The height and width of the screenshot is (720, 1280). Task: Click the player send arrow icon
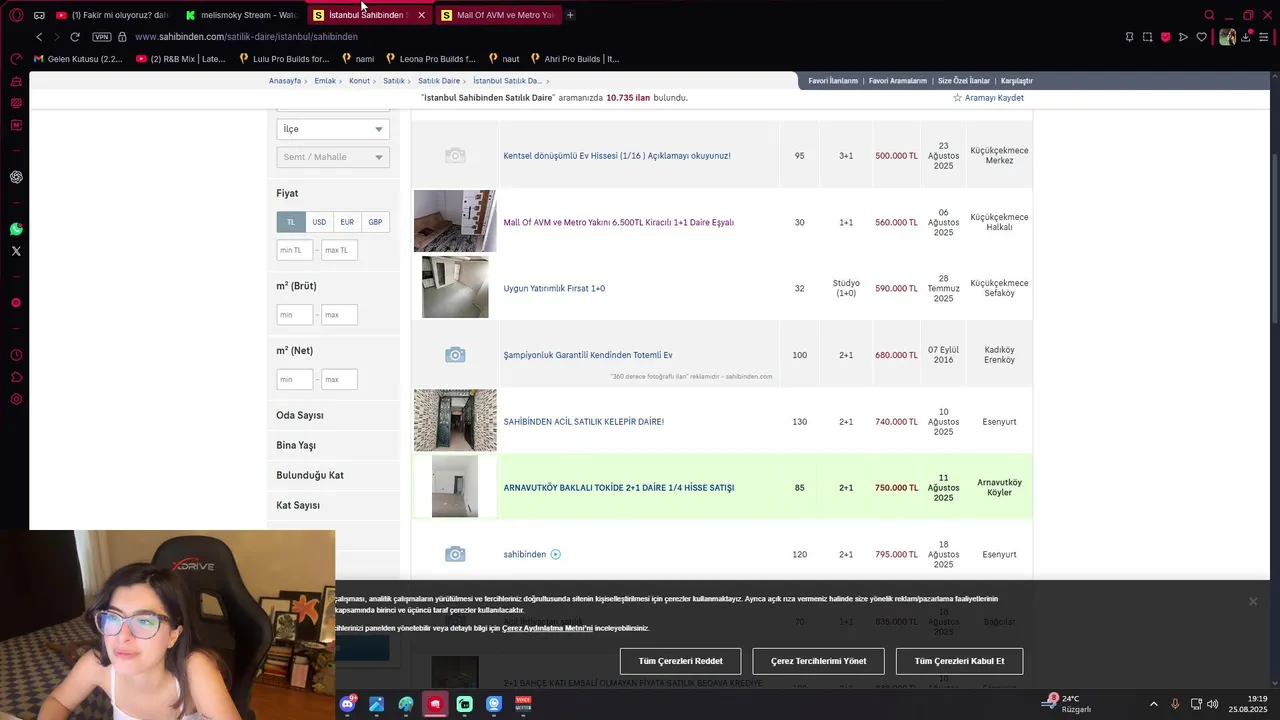click(1183, 37)
